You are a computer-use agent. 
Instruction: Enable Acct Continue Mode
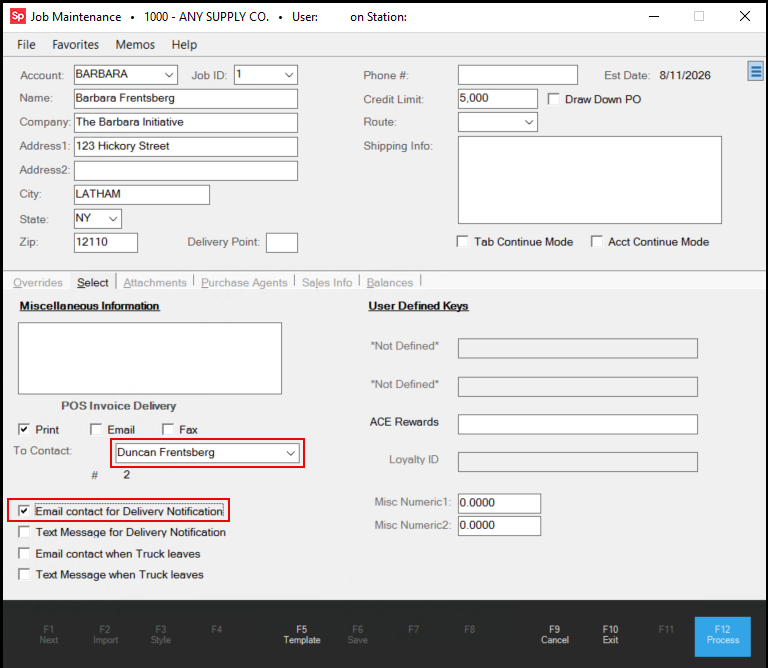click(597, 242)
